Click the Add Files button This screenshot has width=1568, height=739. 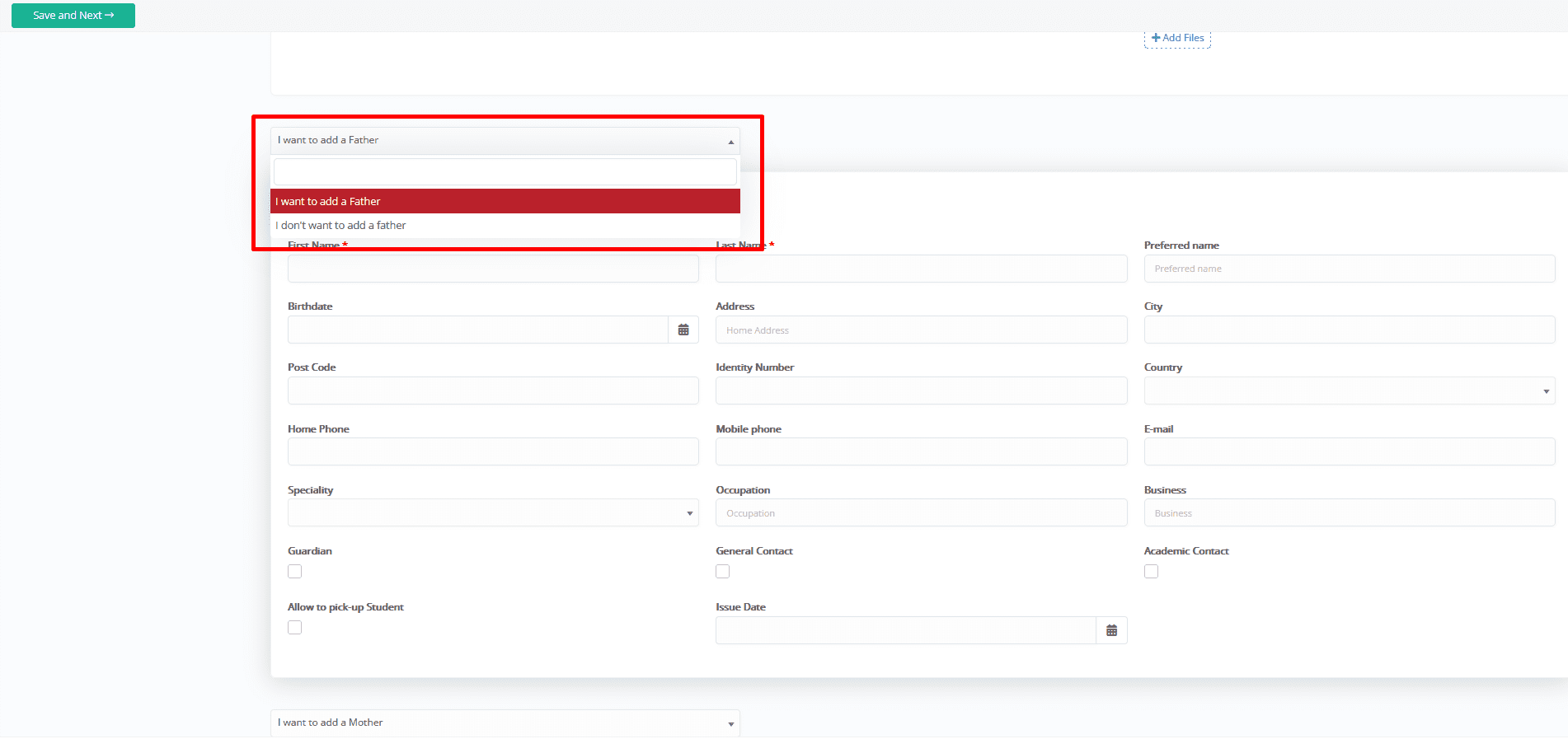[x=1177, y=38]
